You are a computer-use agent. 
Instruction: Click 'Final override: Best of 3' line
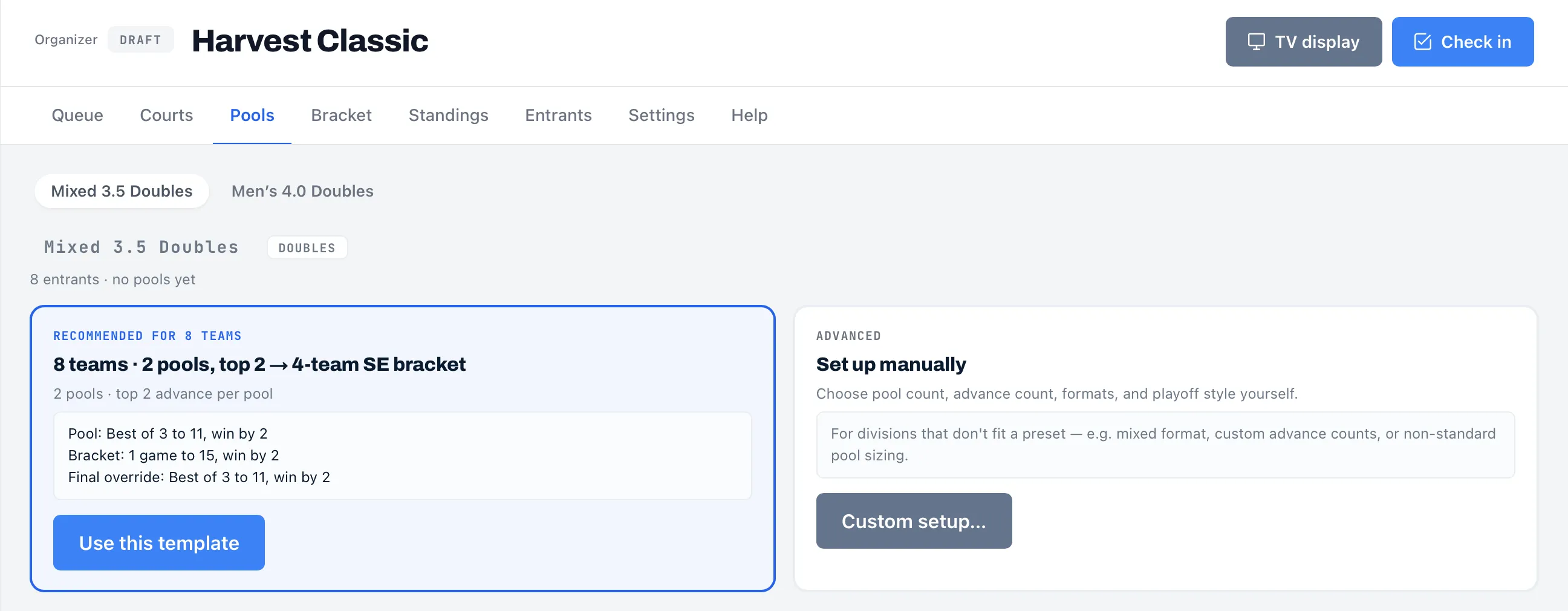click(x=199, y=477)
